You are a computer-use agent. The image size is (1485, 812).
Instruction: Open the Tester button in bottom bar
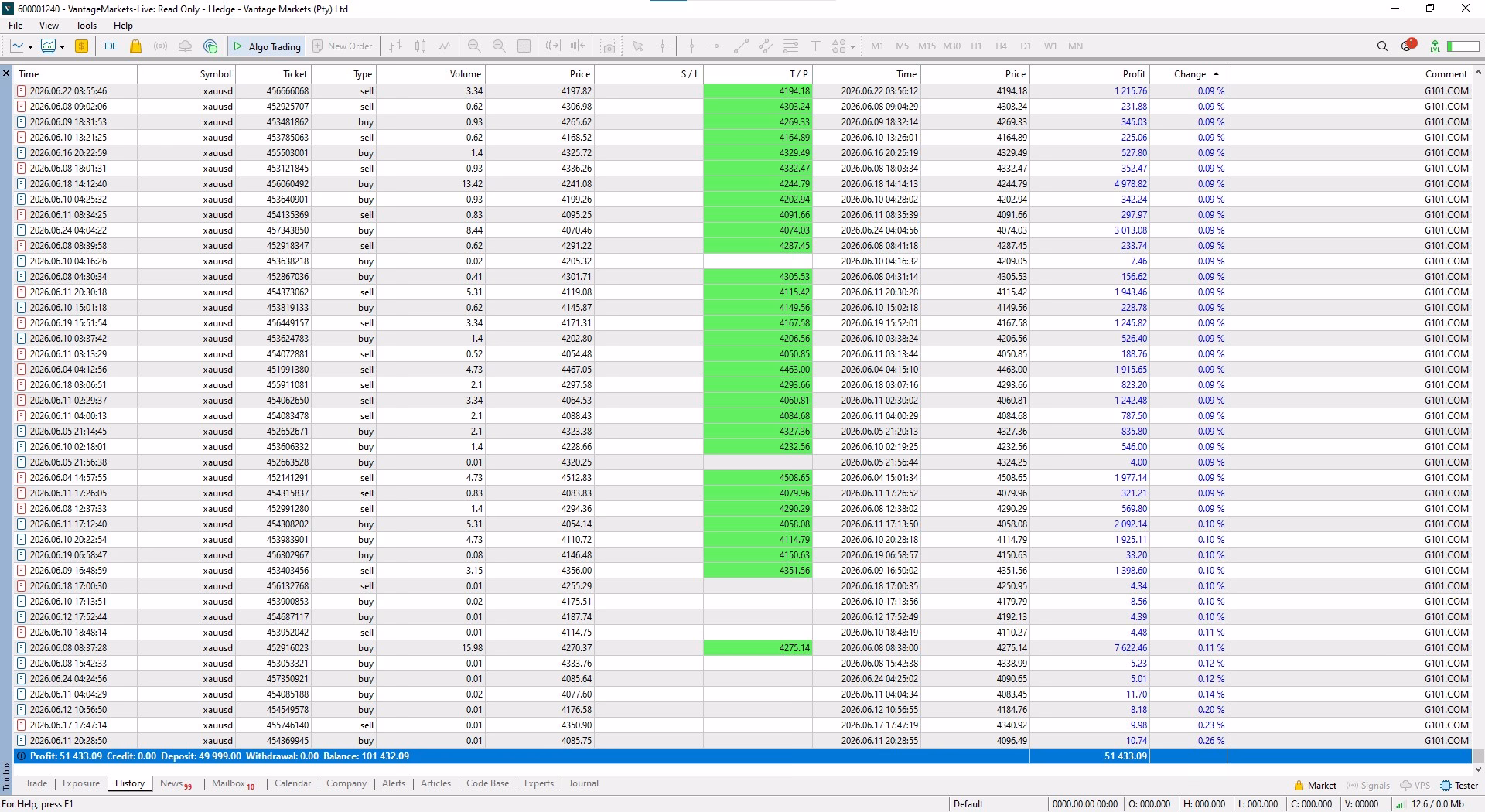pyautogui.click(x=1459, y=785)
